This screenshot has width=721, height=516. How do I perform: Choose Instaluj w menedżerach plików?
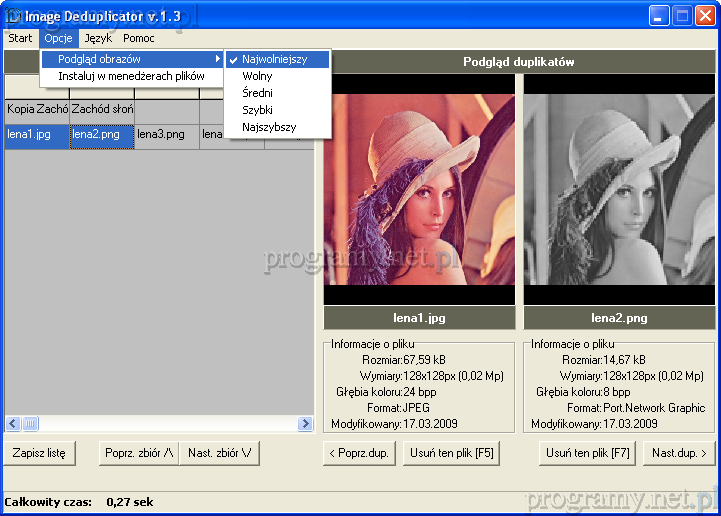[x=131, y=76]
